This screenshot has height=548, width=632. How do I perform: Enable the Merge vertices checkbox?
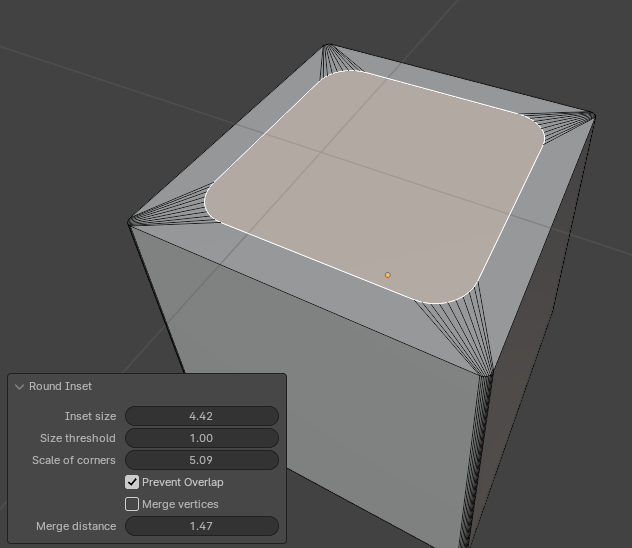click(x=132, y=504)
